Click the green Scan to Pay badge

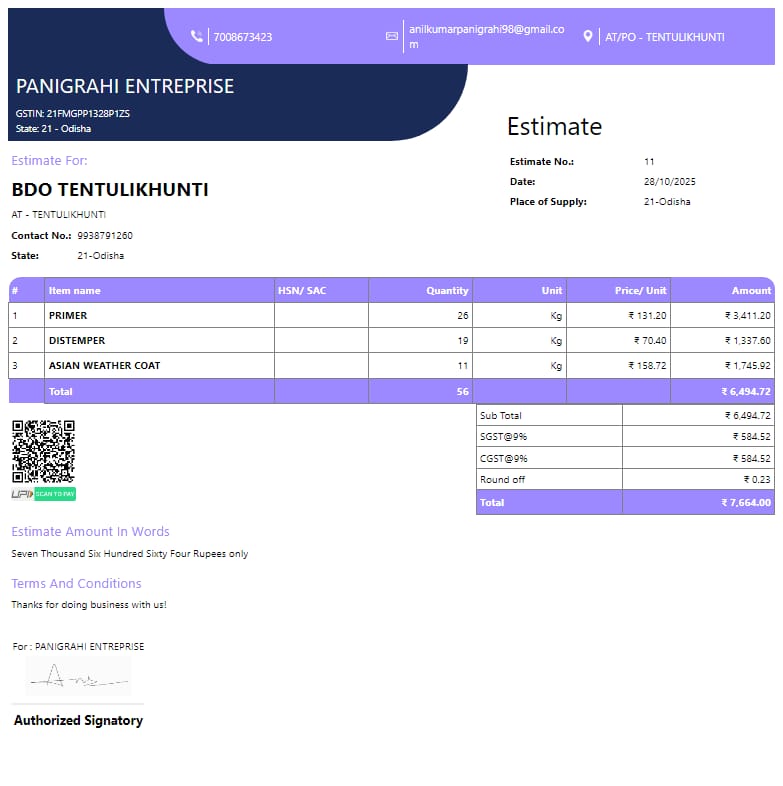pos(56,494)
